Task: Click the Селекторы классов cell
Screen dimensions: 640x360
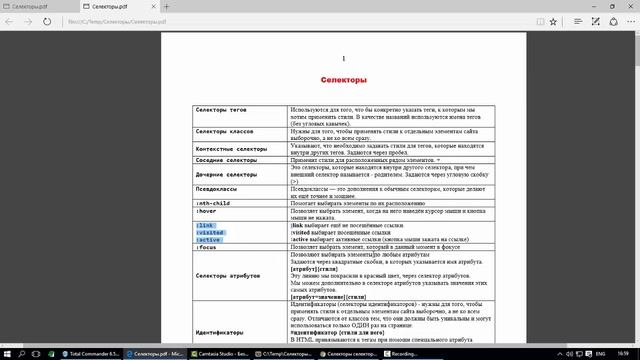Action: pyautogui.click(x=240, y=134)
